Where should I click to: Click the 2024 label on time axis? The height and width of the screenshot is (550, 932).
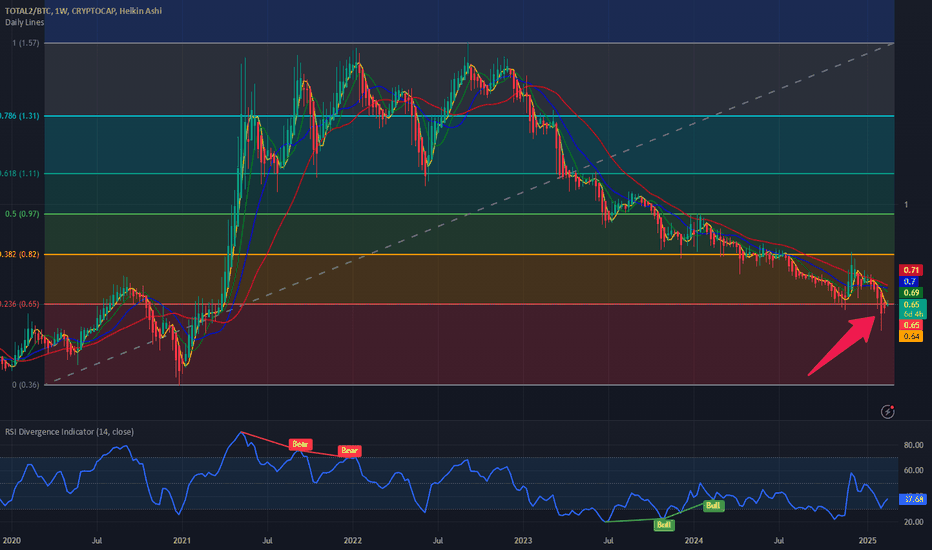tap(694, 540)
